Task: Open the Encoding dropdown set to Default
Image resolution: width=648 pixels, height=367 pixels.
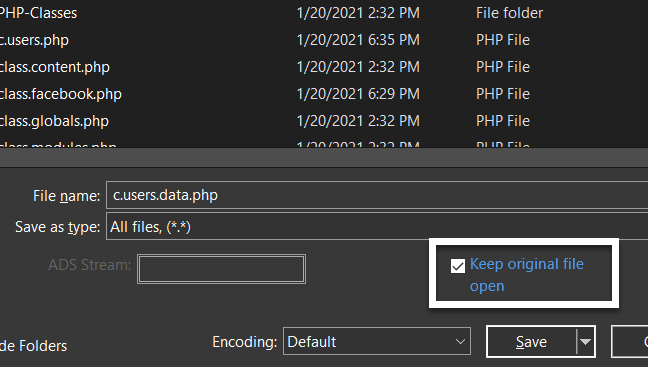Action: (376, 341)
